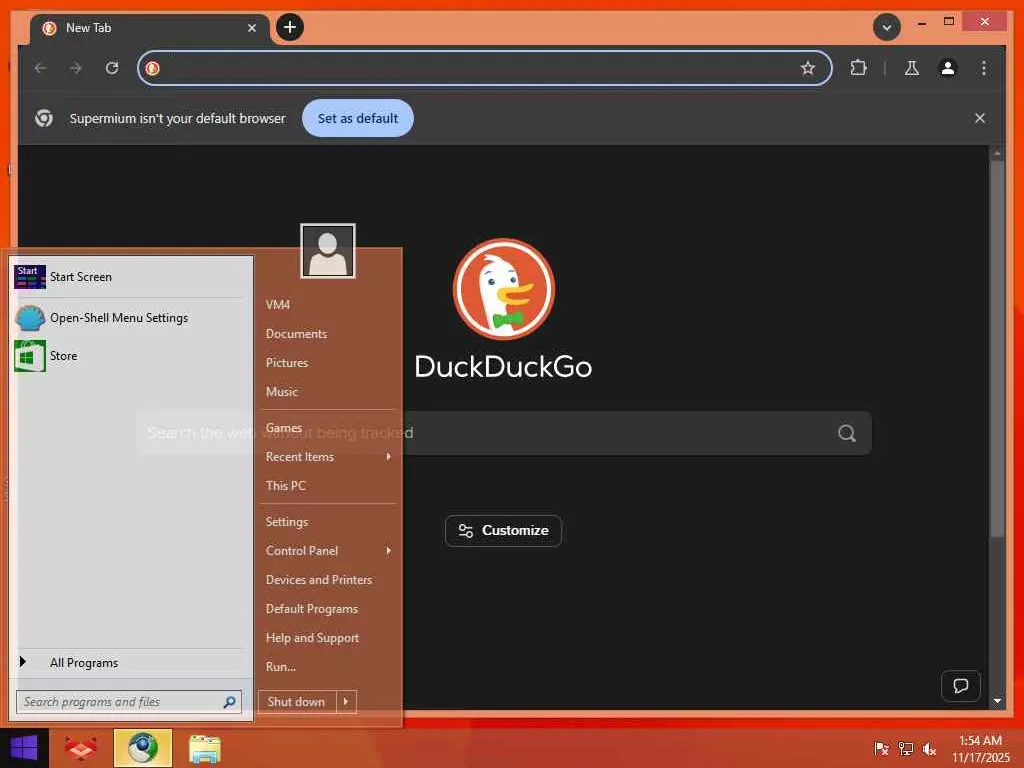The image size is (1024, 768).
Task: Click Supermium browser taskbar icon
Action: click(143, 748)
